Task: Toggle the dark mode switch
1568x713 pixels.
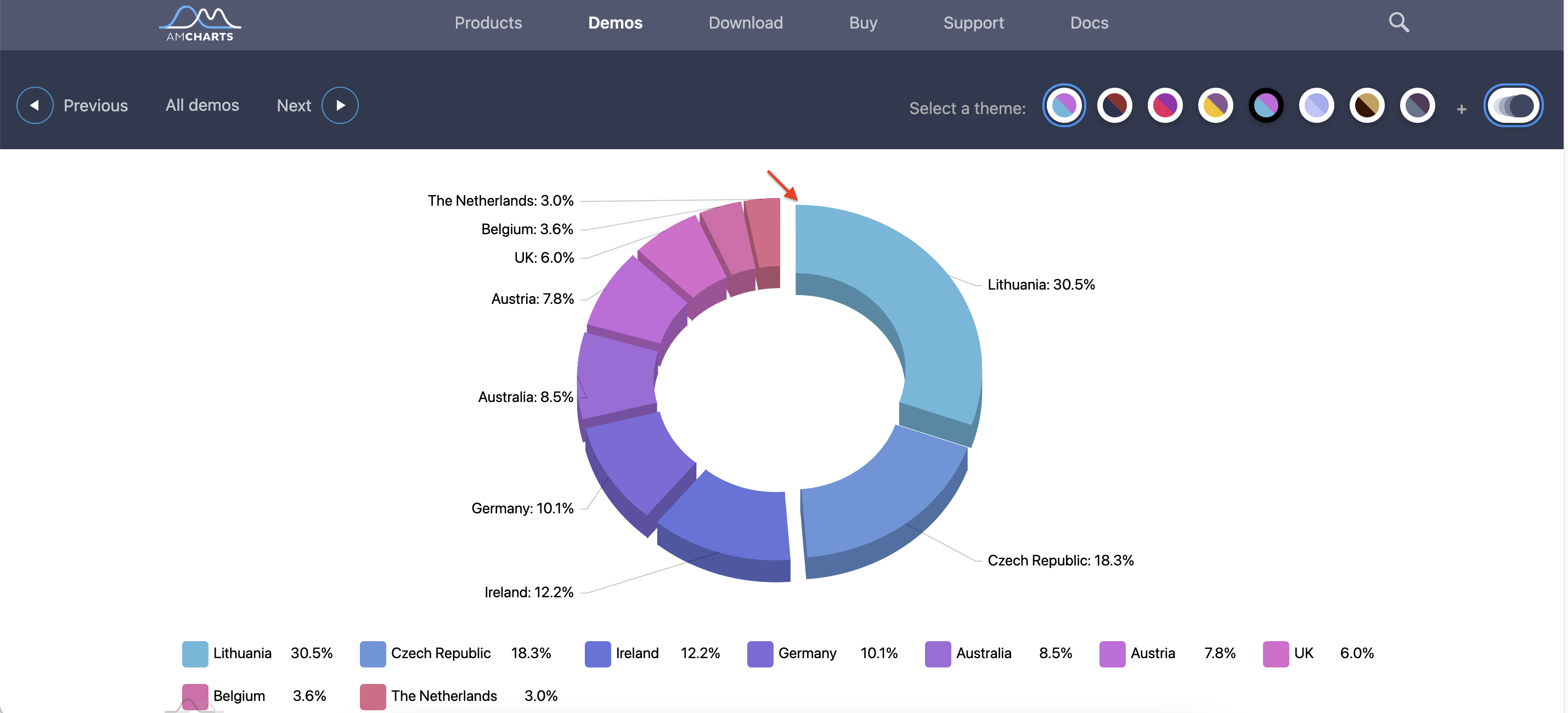Action: 1514,105
